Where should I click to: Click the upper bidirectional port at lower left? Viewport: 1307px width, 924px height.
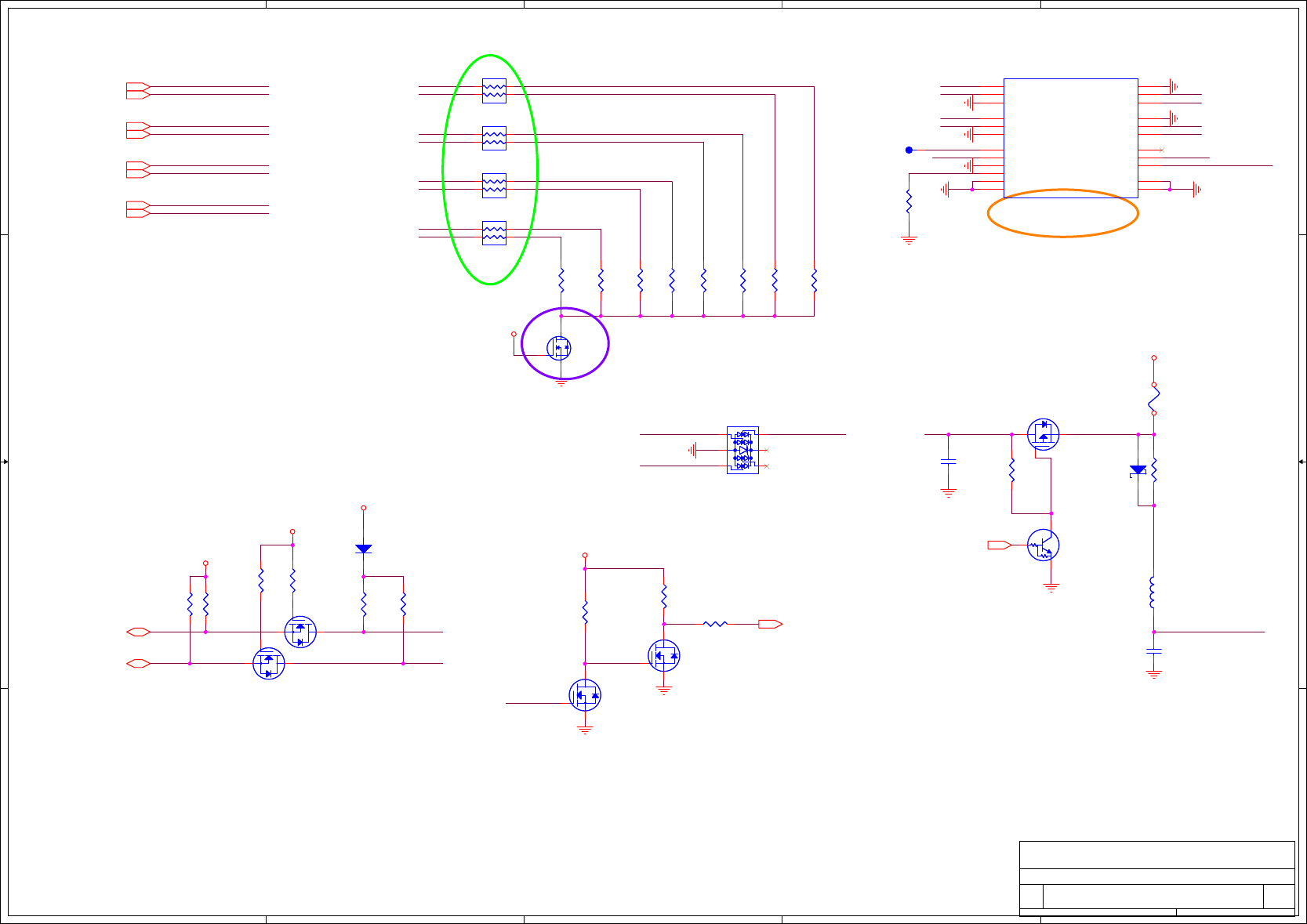[138, 632]
